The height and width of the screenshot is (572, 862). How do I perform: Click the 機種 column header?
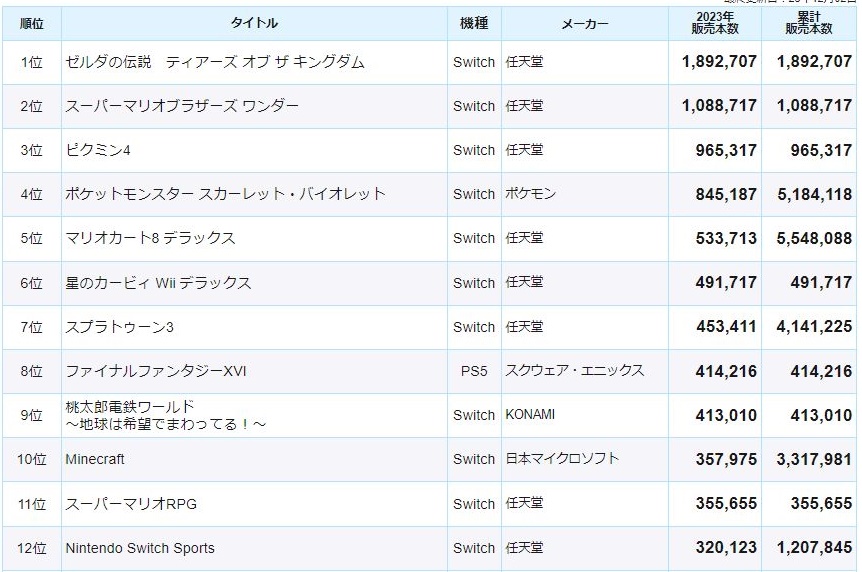(x=474, y=24)
